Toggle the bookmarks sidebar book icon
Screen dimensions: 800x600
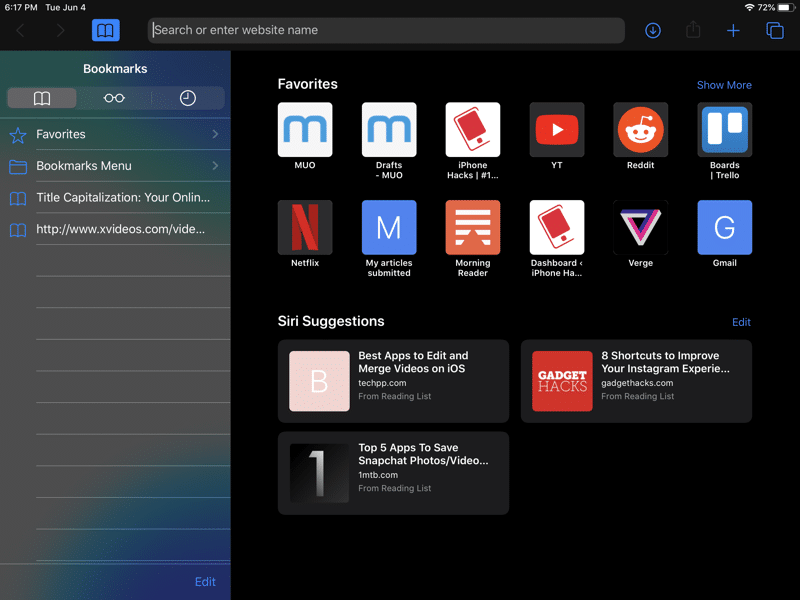pos(105,31)
